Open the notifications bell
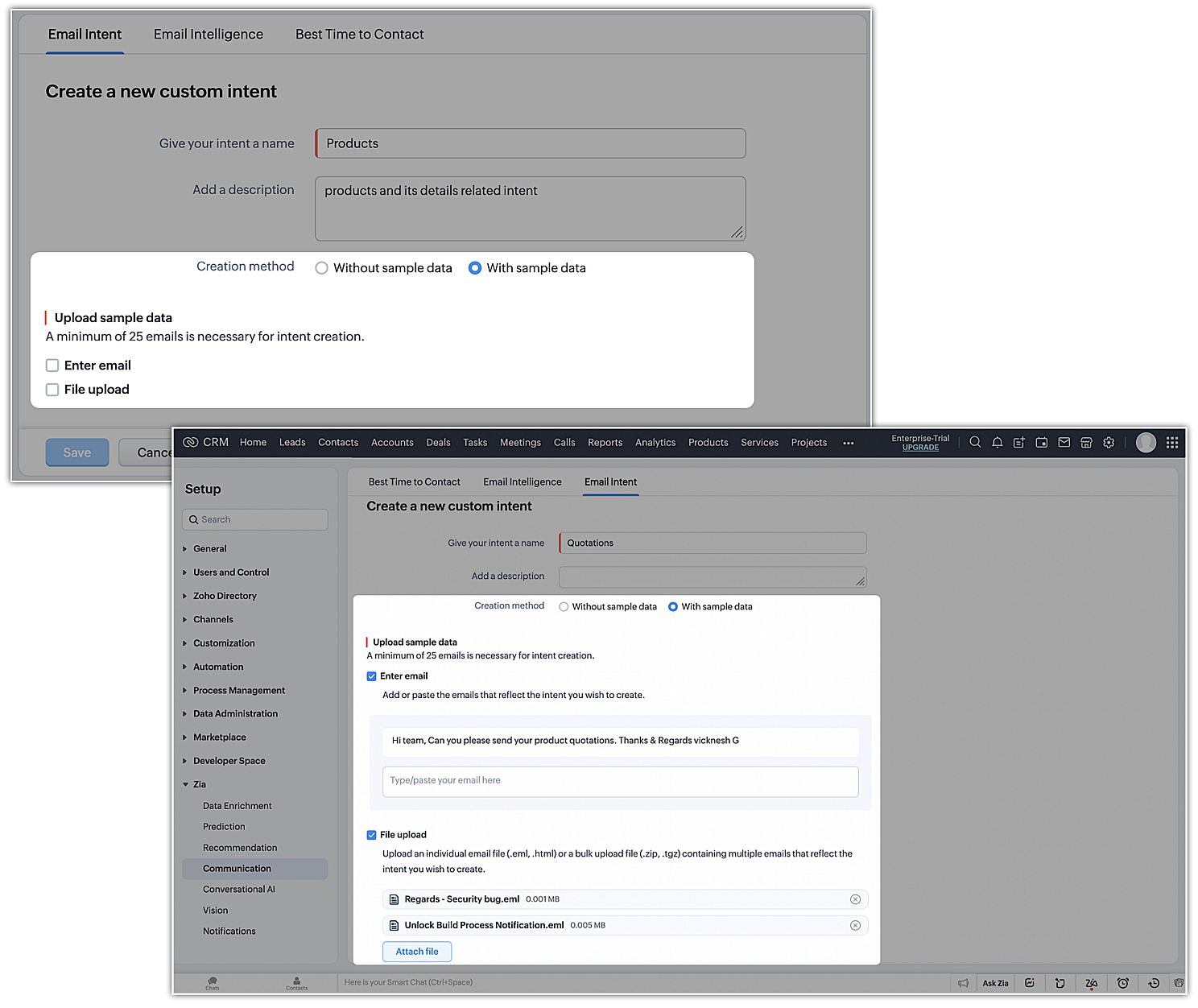The height and width of the screenshot is (1008, 1198). [997, 442]
